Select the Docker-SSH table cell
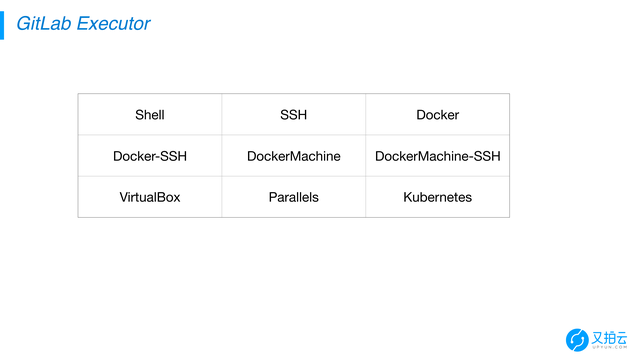This screenshot has width=640, height=360. click(150, 156)
